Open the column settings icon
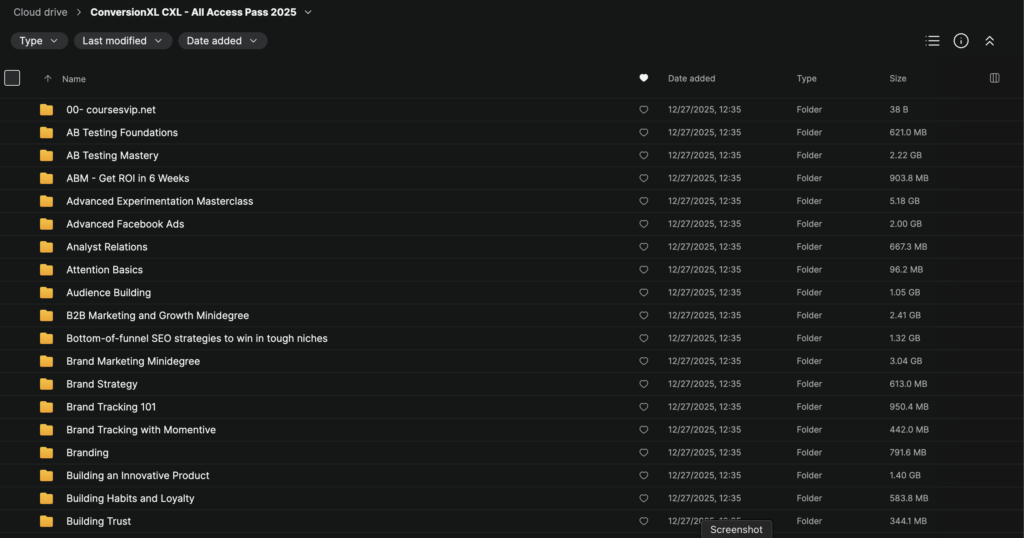 coord(994,78)
